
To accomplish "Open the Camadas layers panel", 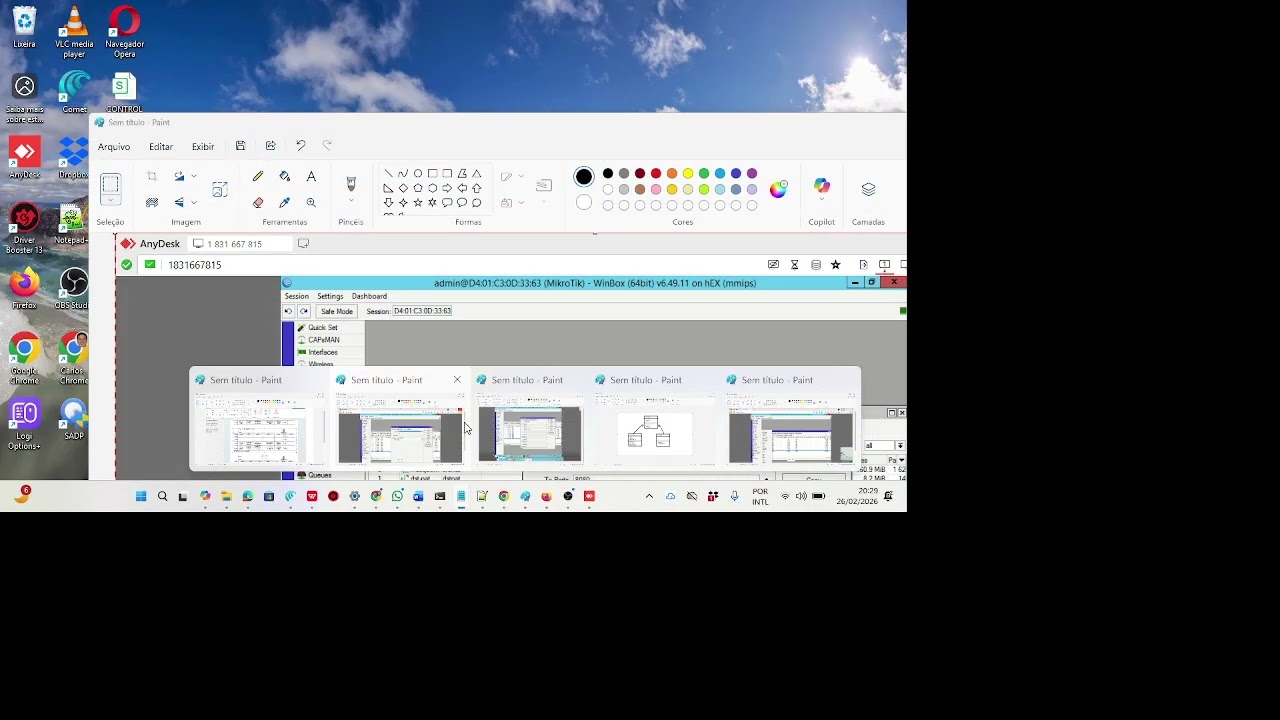I will 868,189.
